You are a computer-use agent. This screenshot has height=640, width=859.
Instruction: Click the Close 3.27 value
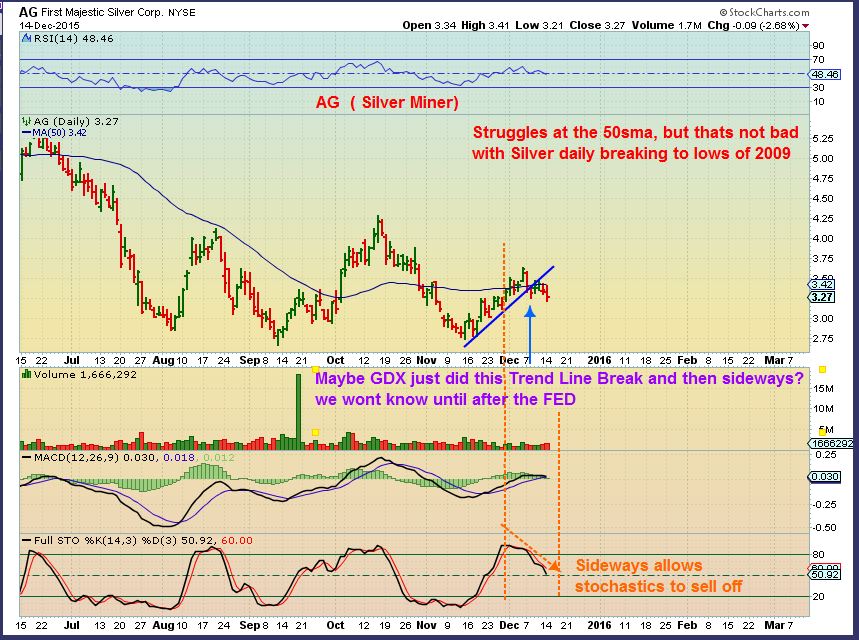pyautogui.click(x=597, y=25)
